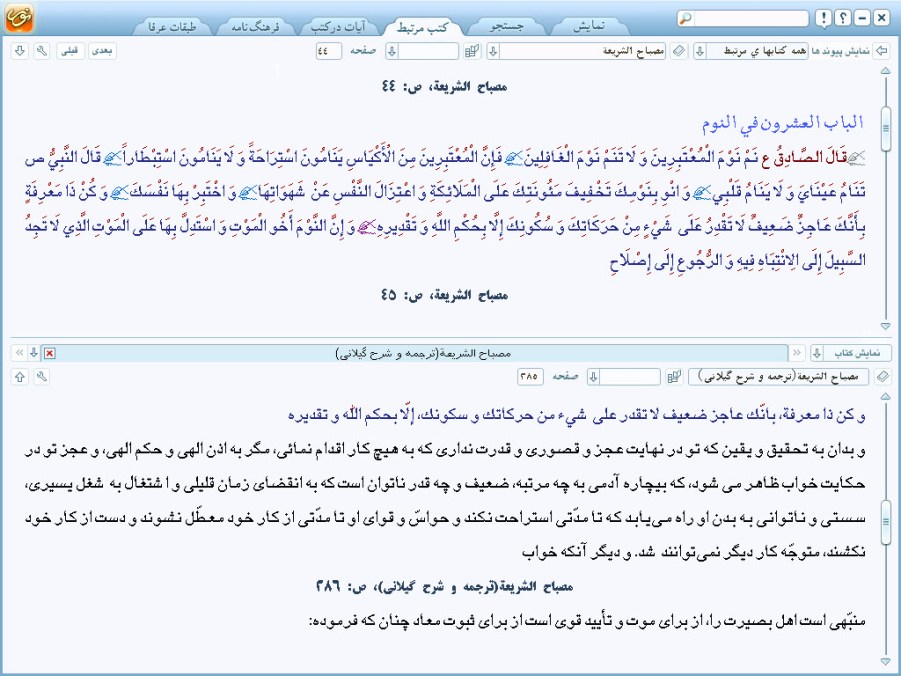This screenshot has width=901, height=676.
Task: Click the line starting منبّهى است اهل بصيرت
Action: coord(587,621)
